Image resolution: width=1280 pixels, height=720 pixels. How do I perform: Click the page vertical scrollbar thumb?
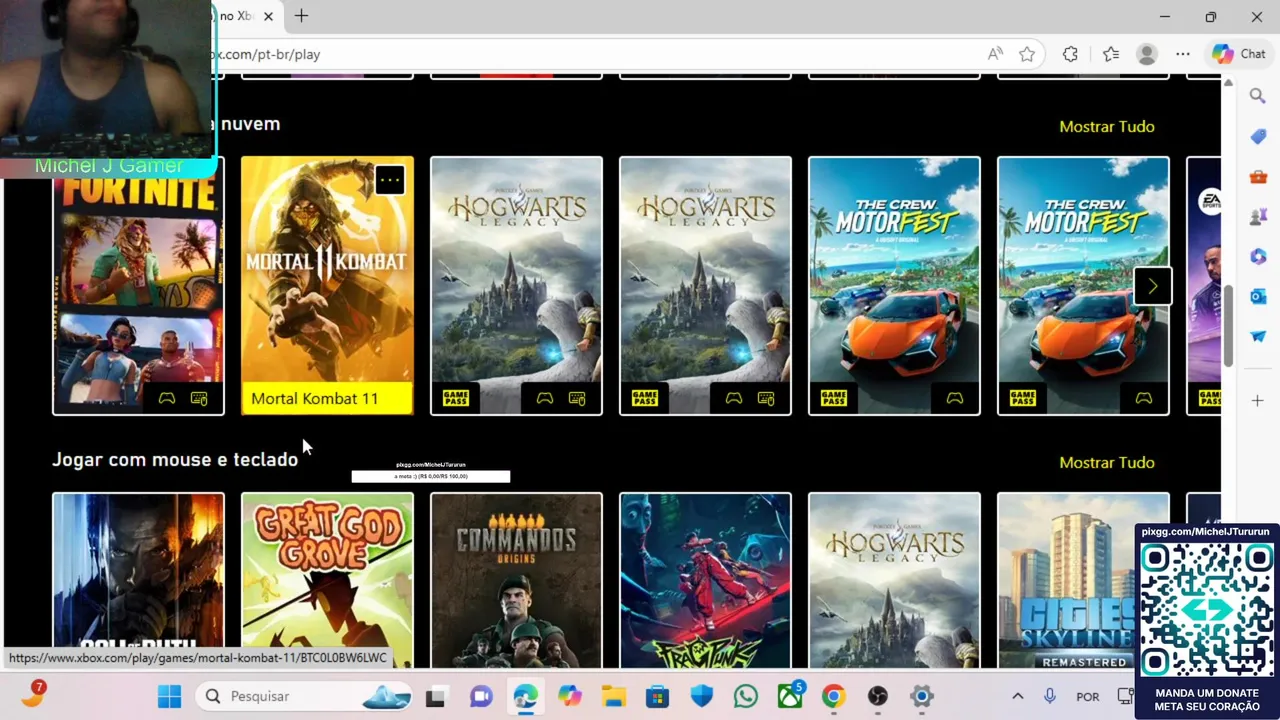1227,326
